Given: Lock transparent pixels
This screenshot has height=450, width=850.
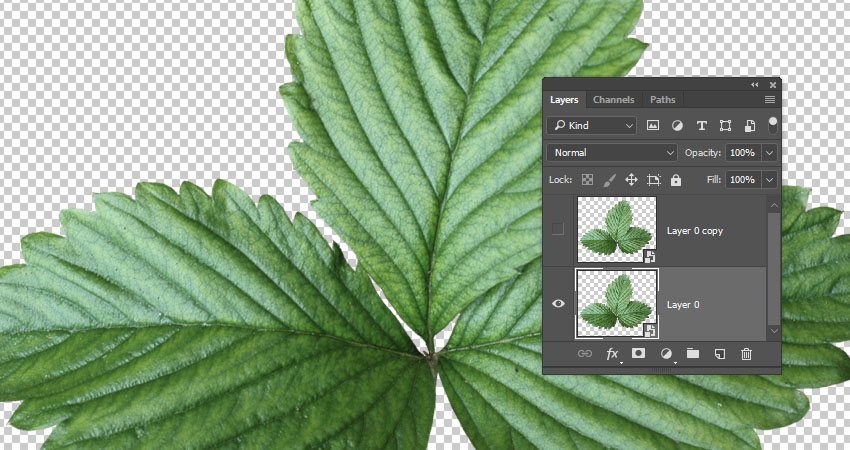Looking at the screenshot, I should (x=587, y=180).
